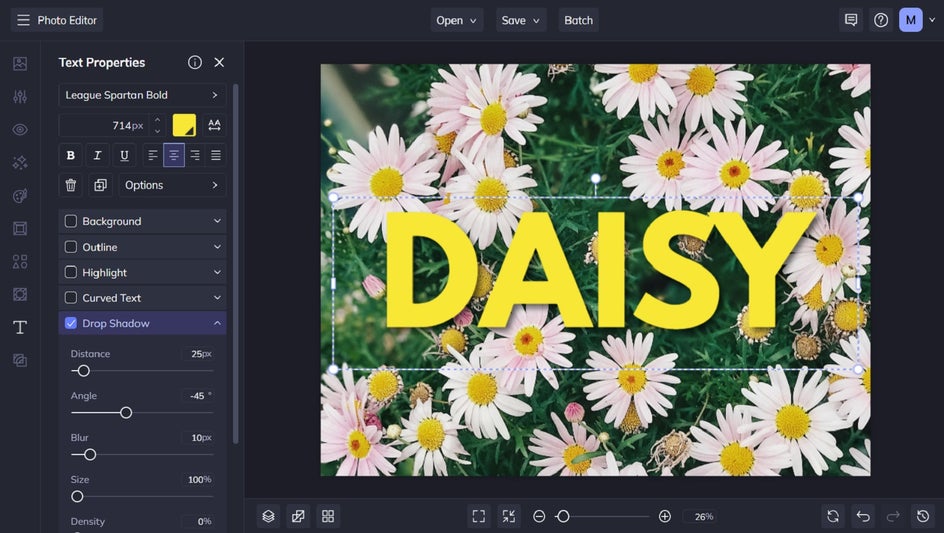Click the Bold formatting icon
944x533 pixels.
coord(70,155)
